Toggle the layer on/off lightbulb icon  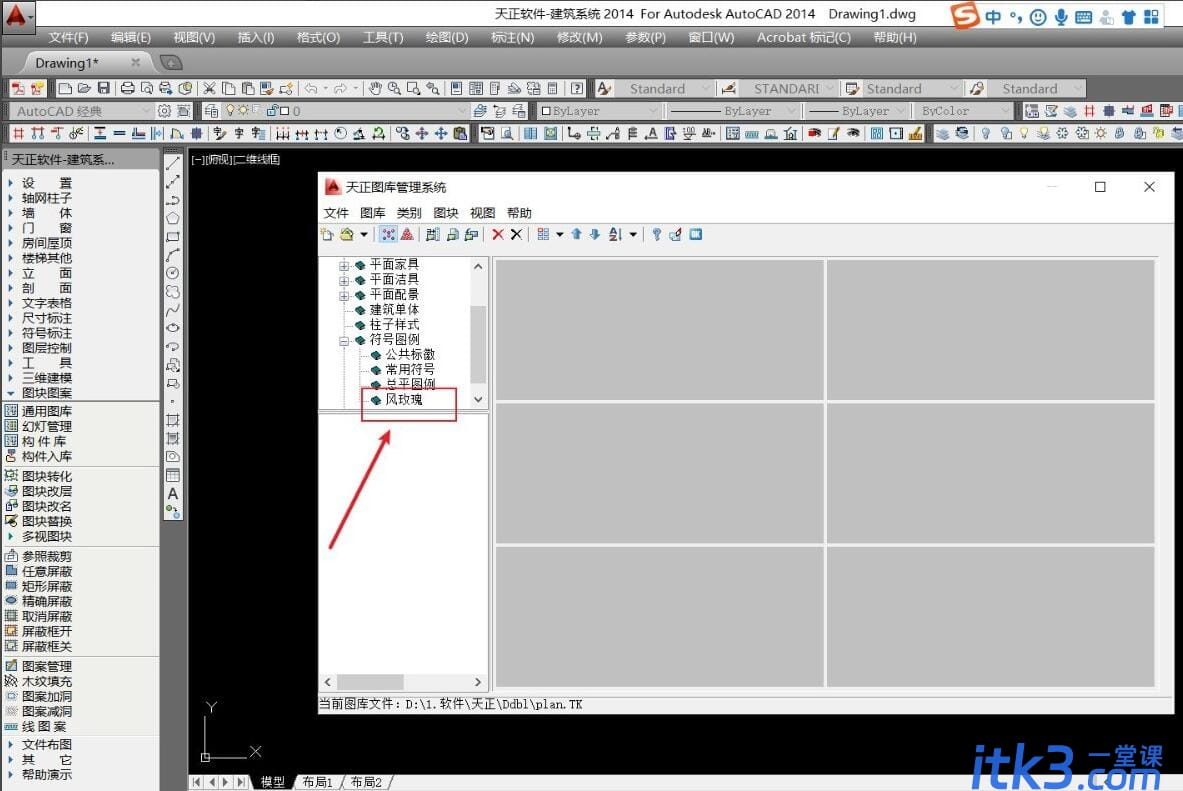pos(230,111)
